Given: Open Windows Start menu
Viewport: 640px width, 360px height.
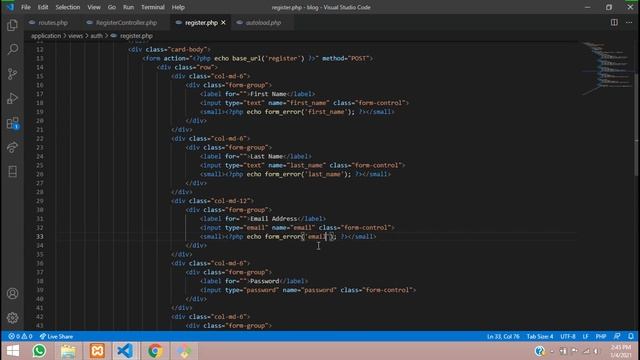Looking at the screenshot, I should click(x=13, y=351).
